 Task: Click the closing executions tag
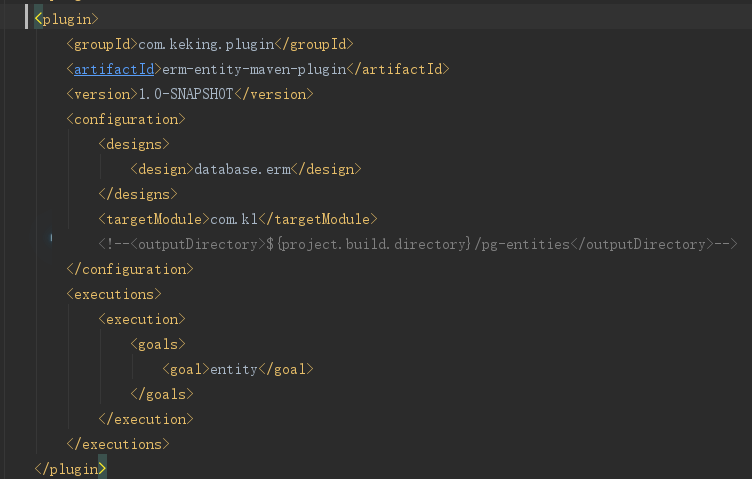[x=118, y=444]
